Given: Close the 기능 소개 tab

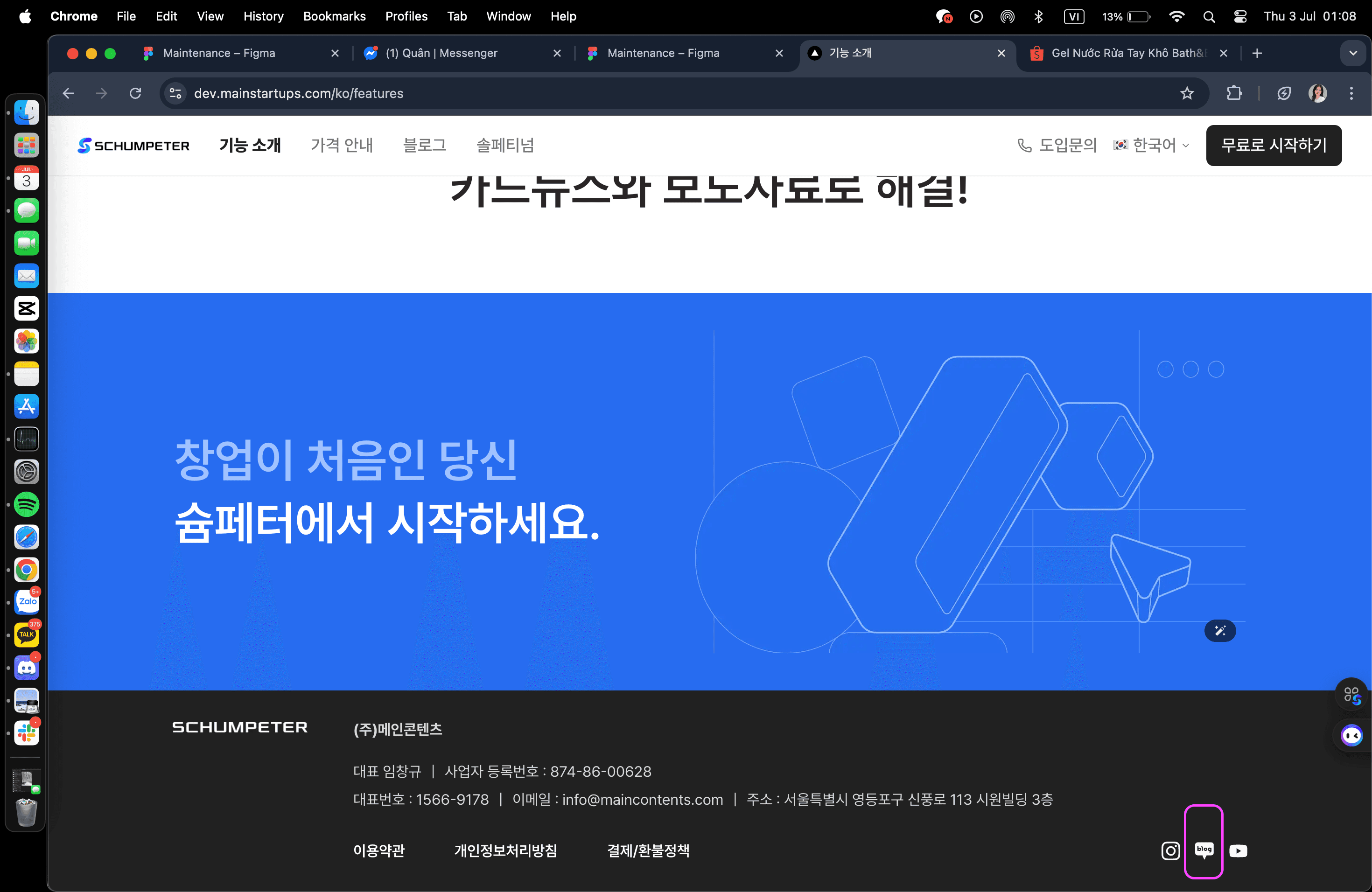Looking at the screenshot, I should [x=1001, y=53].
